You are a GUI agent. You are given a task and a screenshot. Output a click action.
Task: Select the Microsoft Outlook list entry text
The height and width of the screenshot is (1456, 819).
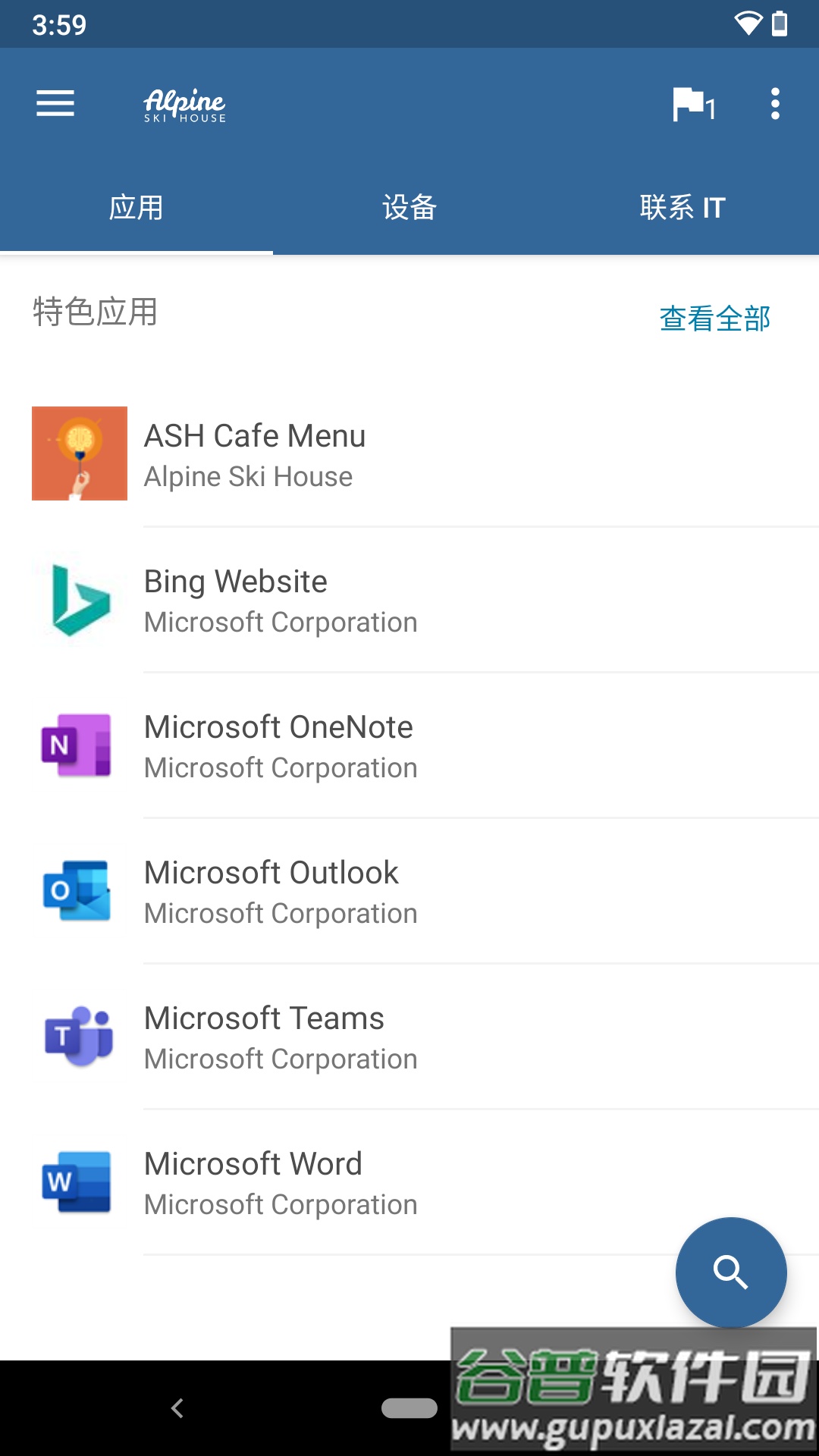point(271,873)
